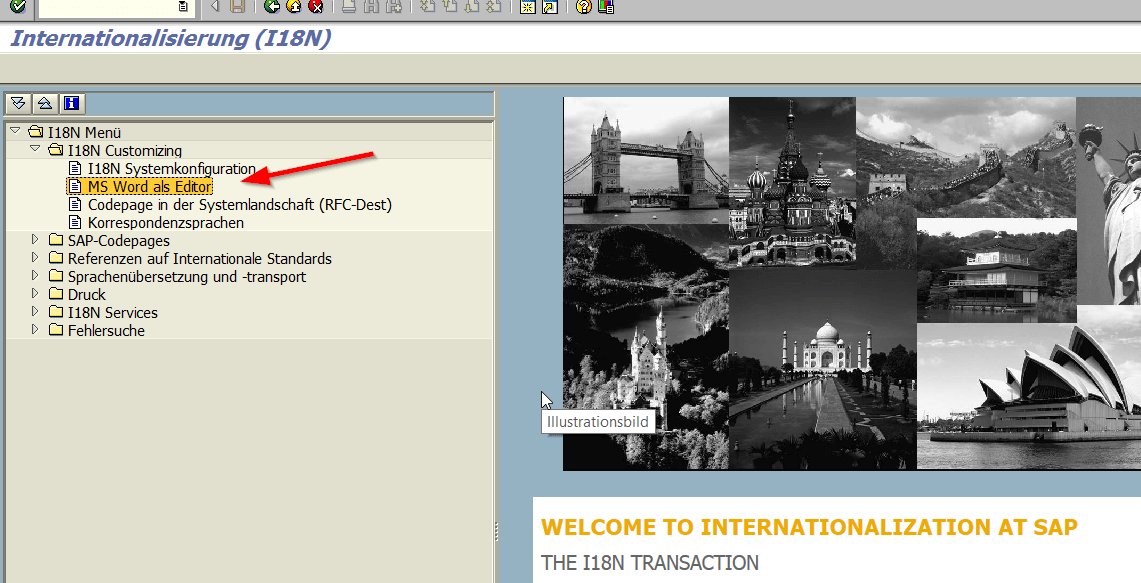Click the I18N Services label
The width and height of the screenshot is (1141, 583).
click(113, 313)
